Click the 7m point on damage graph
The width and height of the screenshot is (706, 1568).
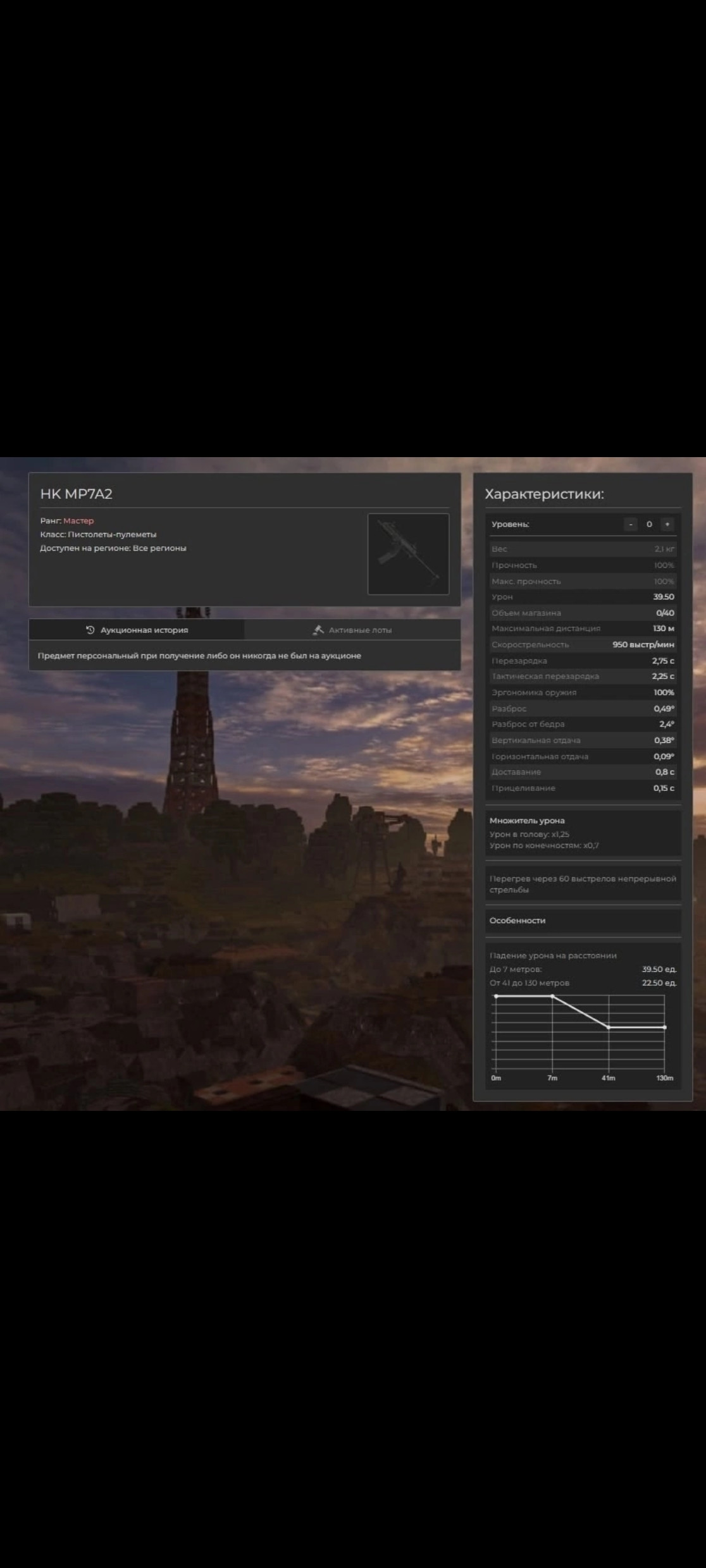click(552, 996)
